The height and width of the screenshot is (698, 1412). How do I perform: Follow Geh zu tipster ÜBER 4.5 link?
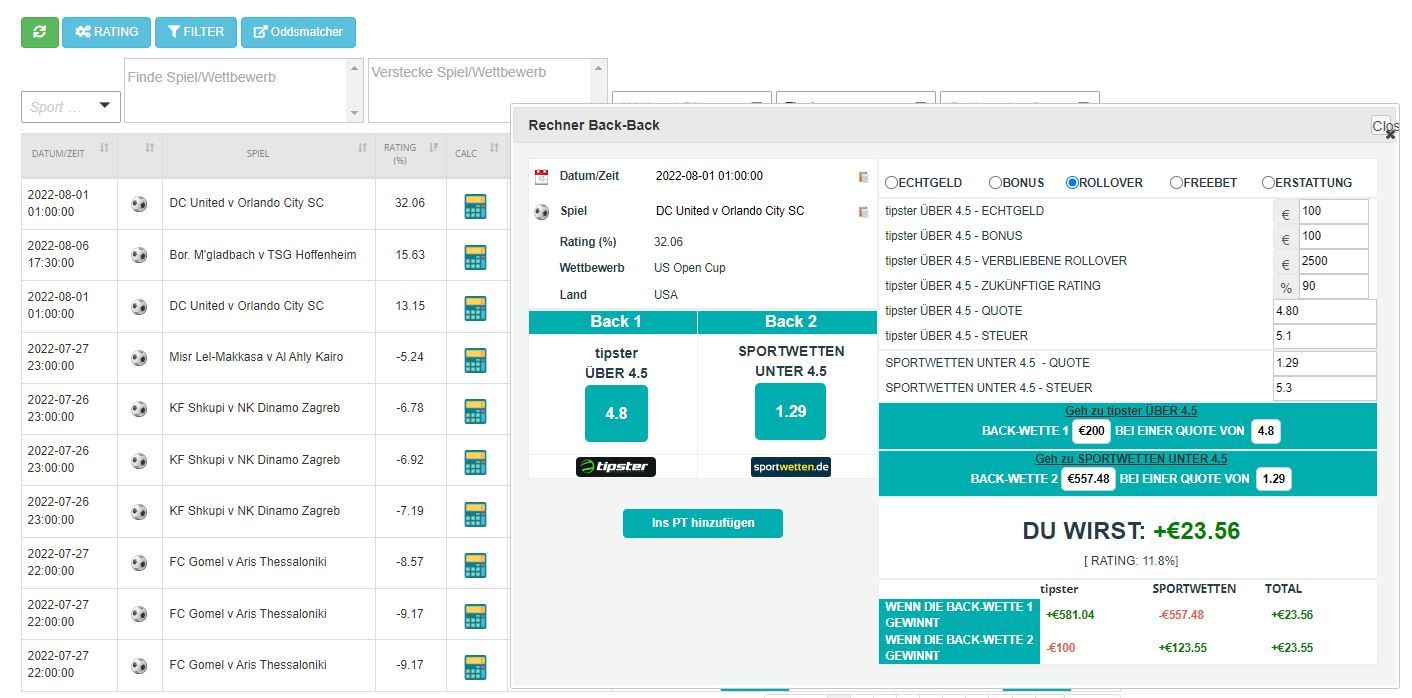point(1131,411)
